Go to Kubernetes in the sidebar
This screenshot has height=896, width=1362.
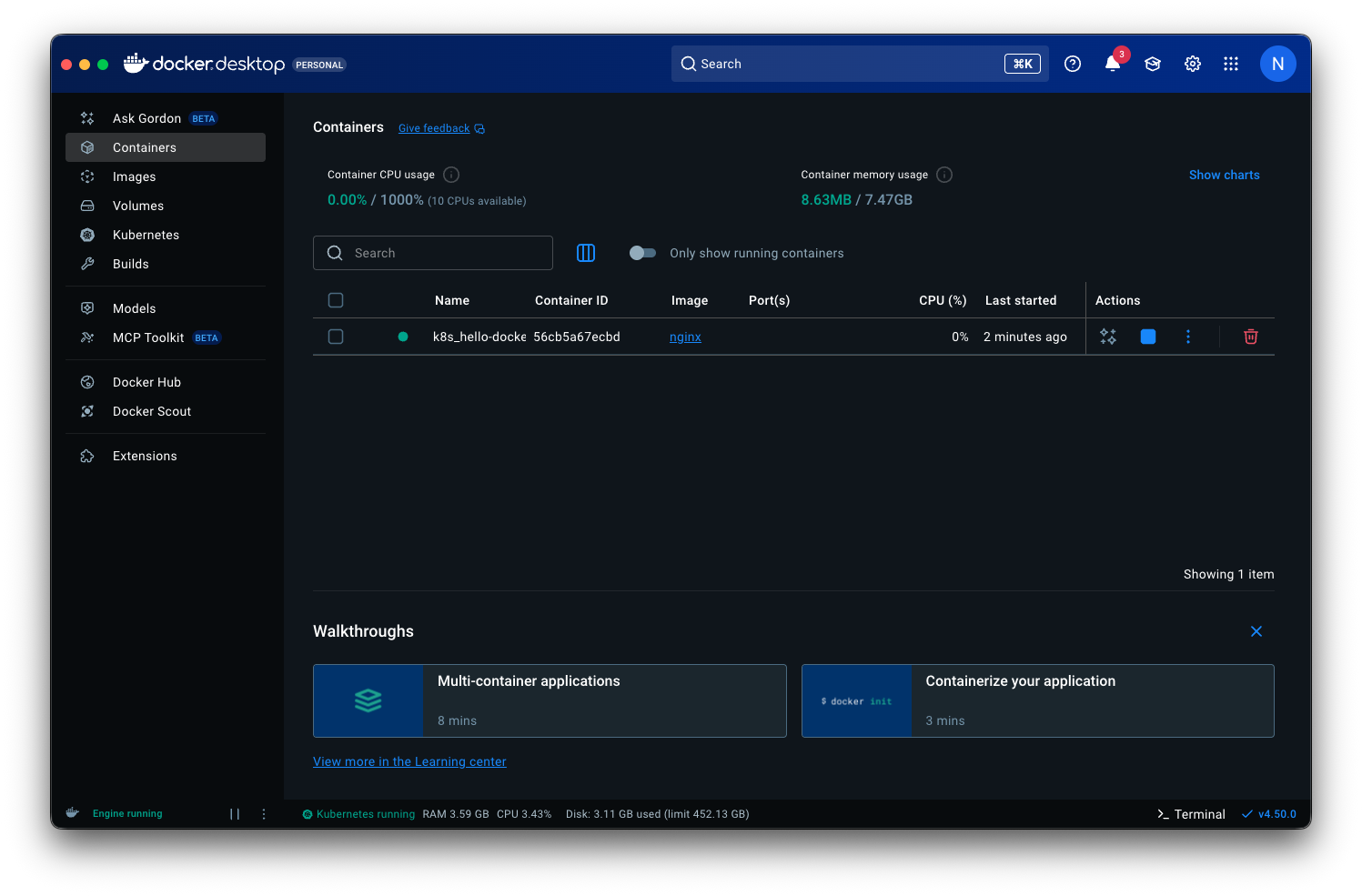click(x=165, y=235)
